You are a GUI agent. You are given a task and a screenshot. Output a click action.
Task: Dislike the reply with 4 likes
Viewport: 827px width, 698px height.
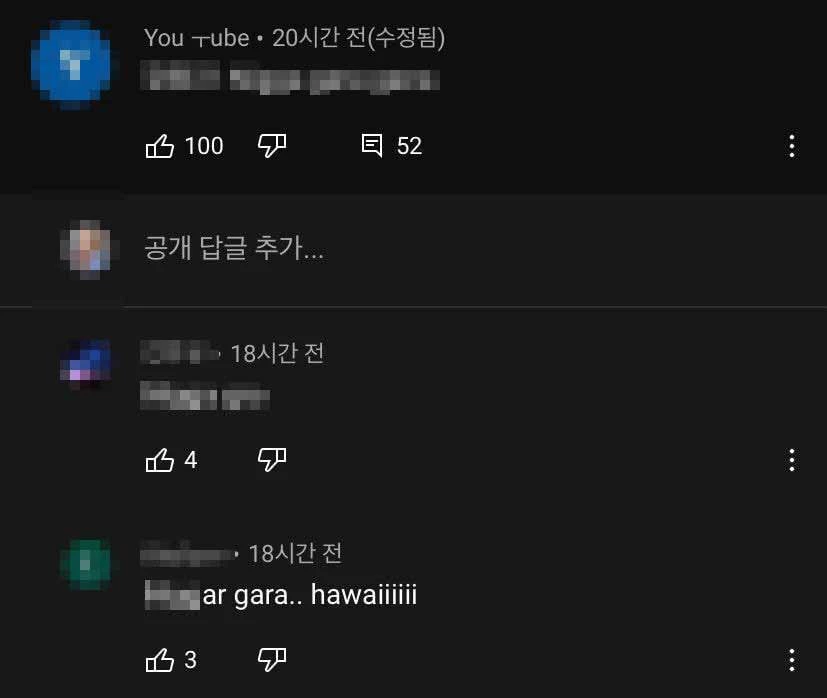click(272, 460)
